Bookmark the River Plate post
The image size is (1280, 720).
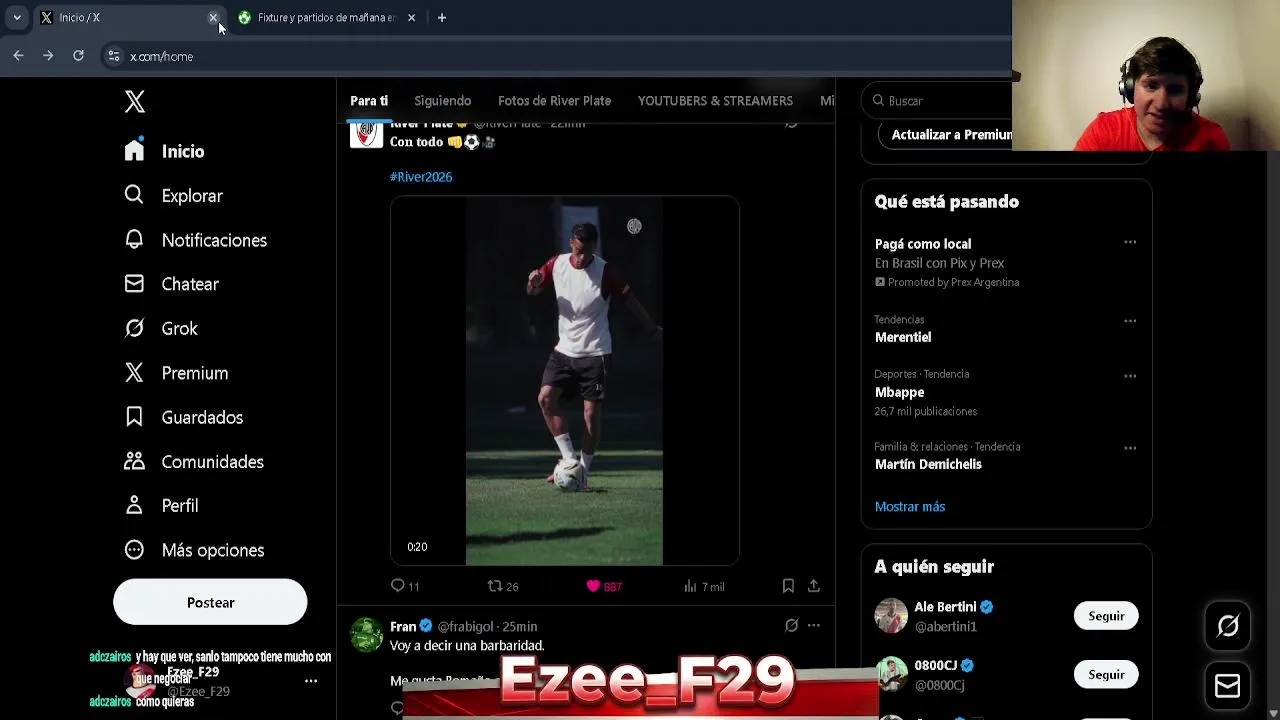788,586
